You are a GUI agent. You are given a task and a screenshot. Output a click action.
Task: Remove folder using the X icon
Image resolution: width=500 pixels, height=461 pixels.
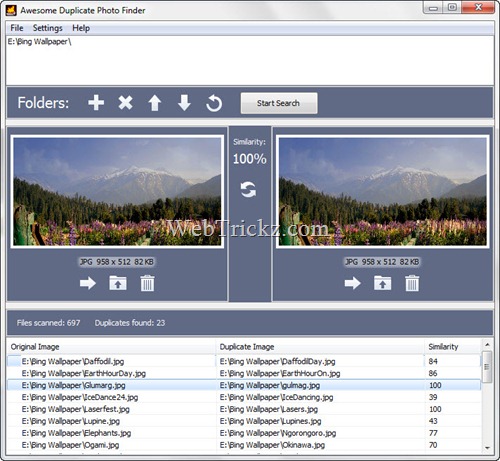(125, 103)
